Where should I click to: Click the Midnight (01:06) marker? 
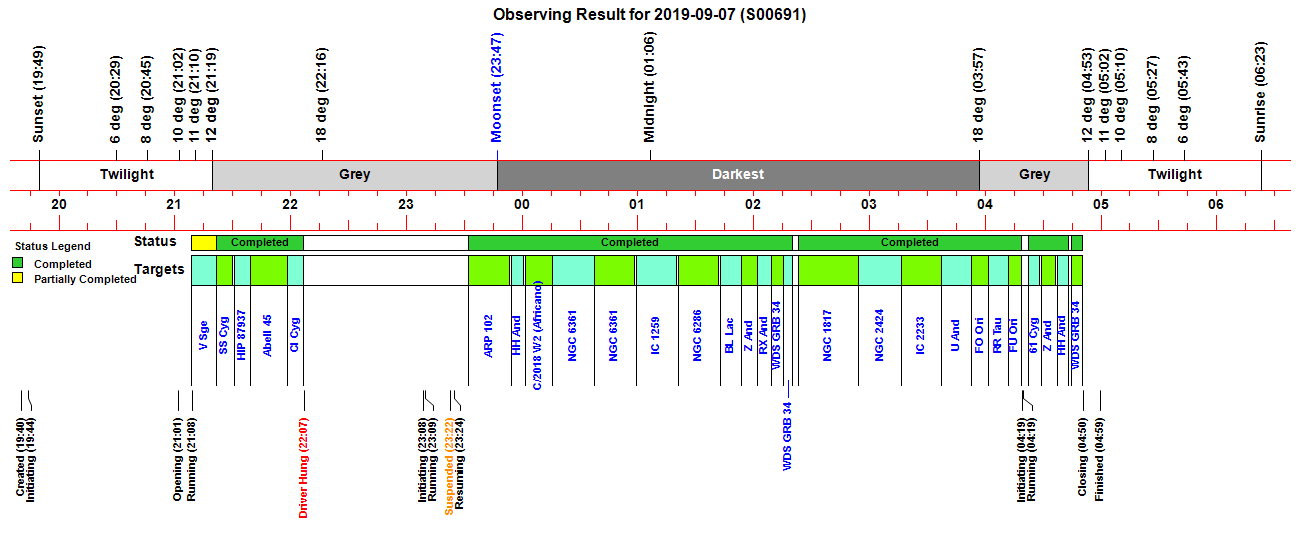(650, 87)
